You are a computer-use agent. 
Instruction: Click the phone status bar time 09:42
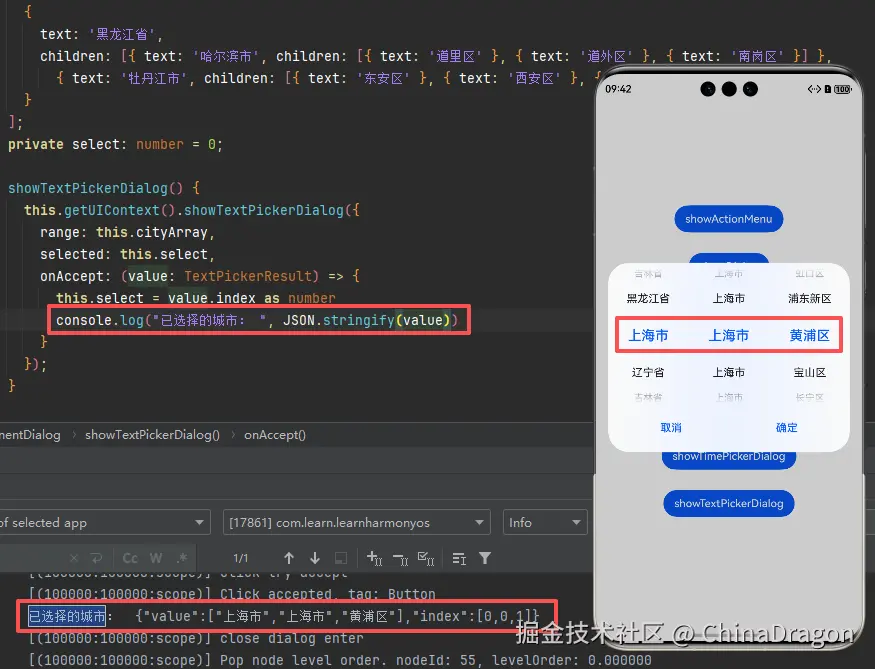coord(618,89)
